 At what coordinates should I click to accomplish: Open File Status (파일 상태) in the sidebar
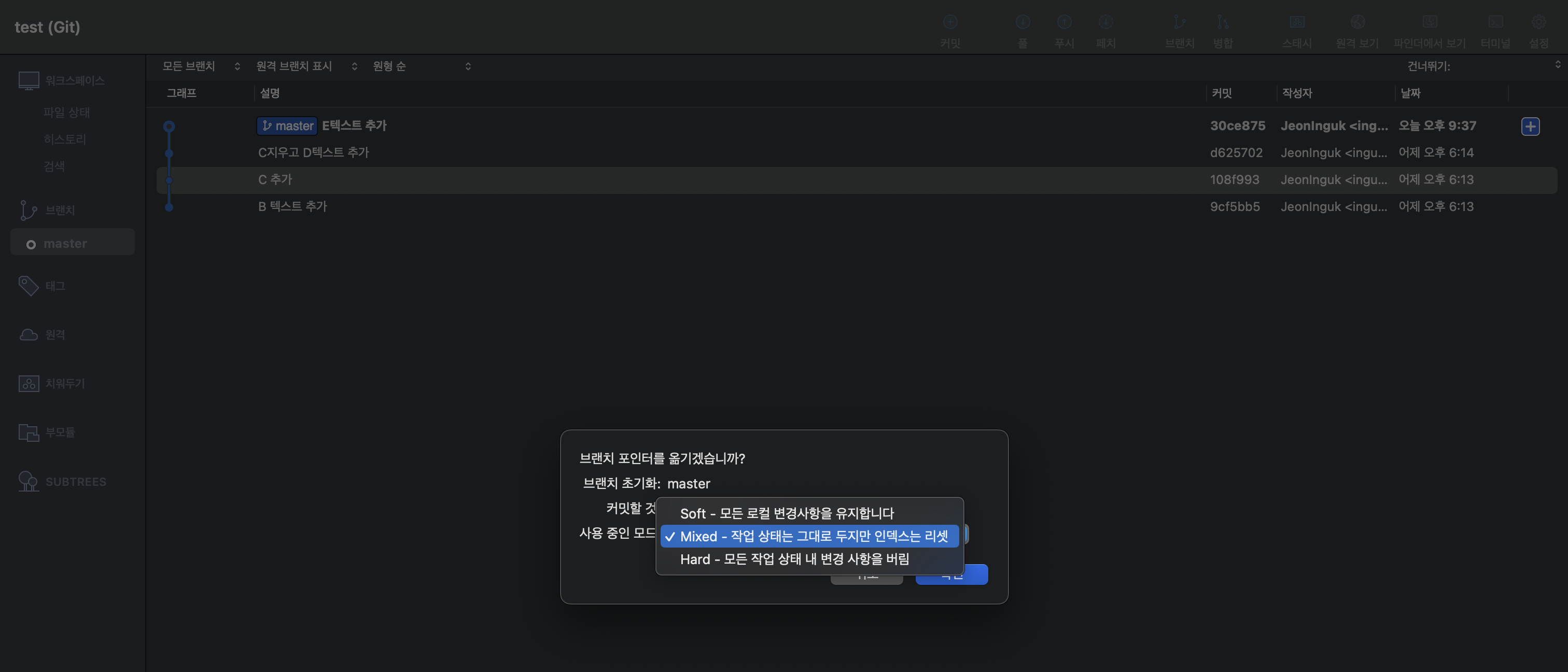66,113
